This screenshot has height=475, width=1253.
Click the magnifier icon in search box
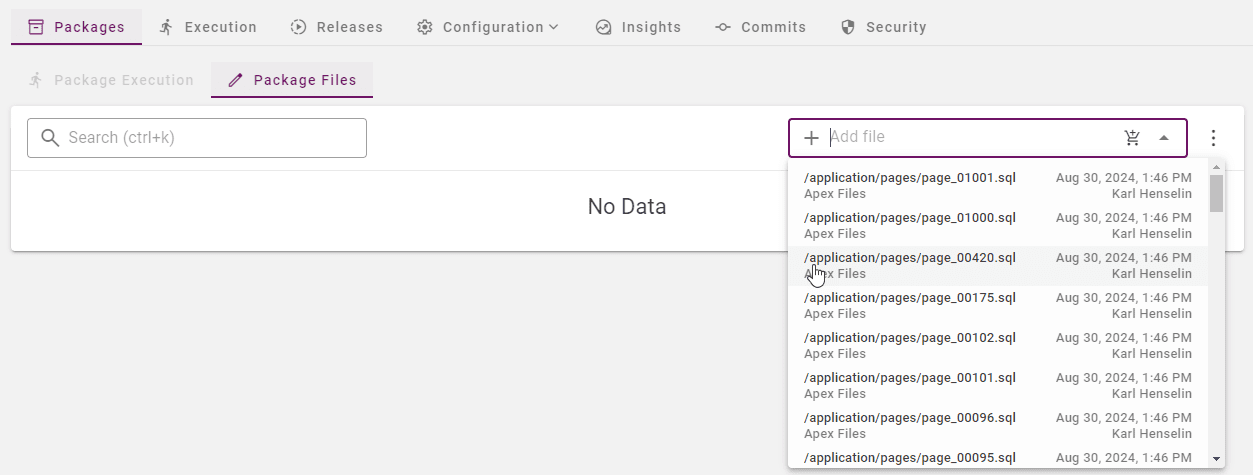pos(50,138)
